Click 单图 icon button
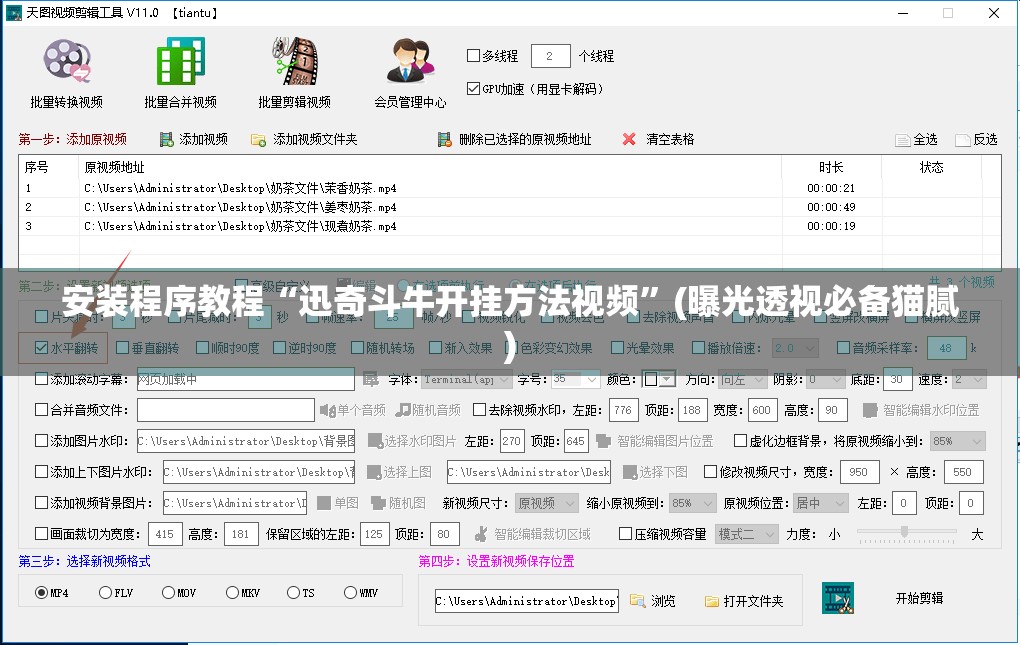The height and width of the screenshot is (645, 1020). click(x=324, y=503)
